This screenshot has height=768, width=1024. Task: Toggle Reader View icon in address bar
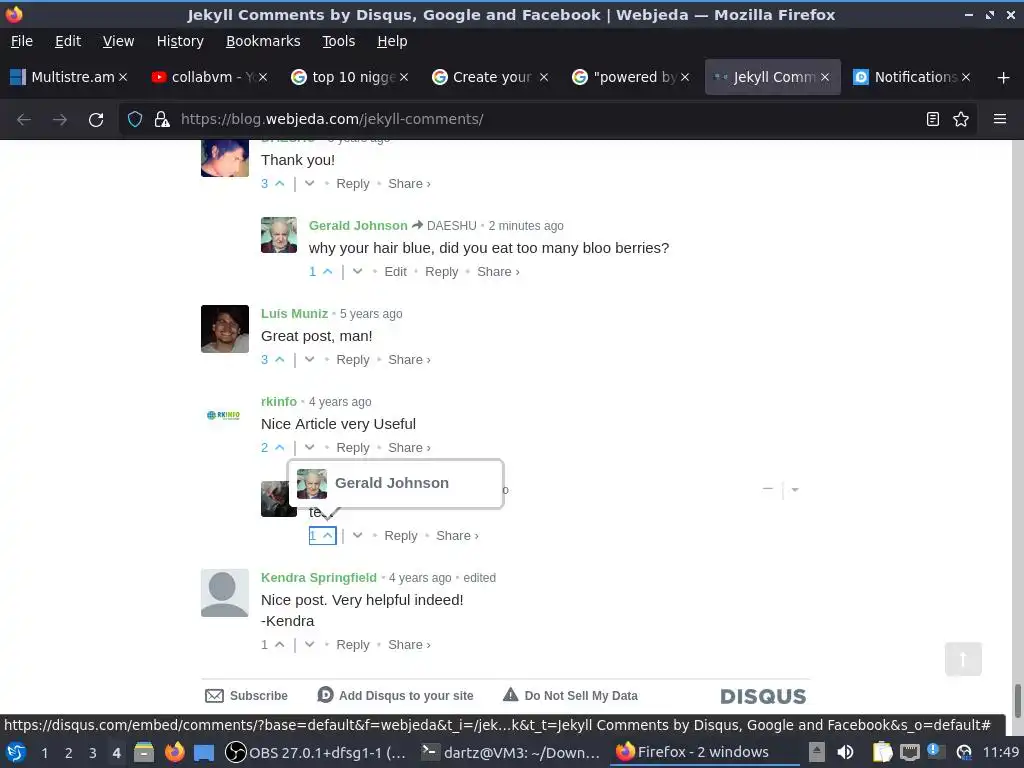point(933,119)
